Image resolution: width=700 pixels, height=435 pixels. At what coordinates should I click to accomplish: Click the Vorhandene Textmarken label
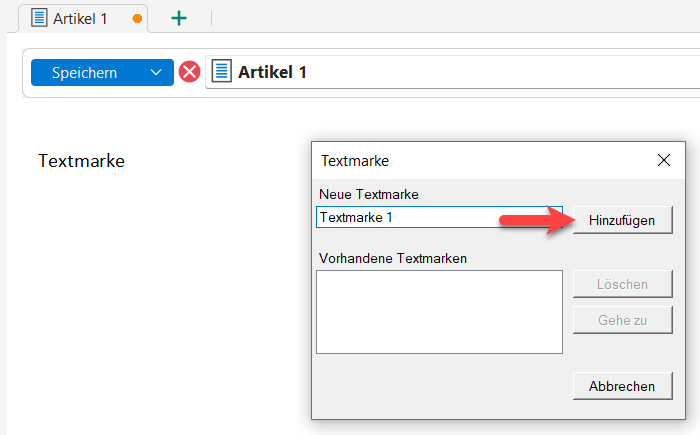[393, 258]
